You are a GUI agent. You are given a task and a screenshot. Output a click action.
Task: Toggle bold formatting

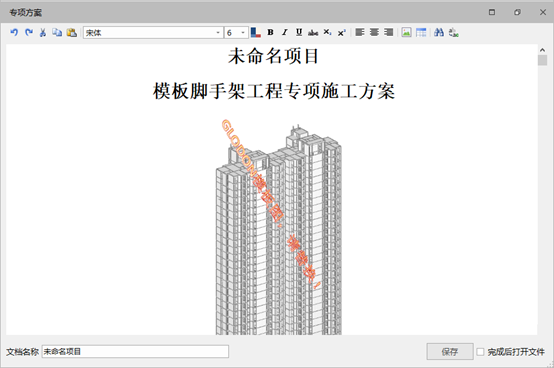[270, 32]
